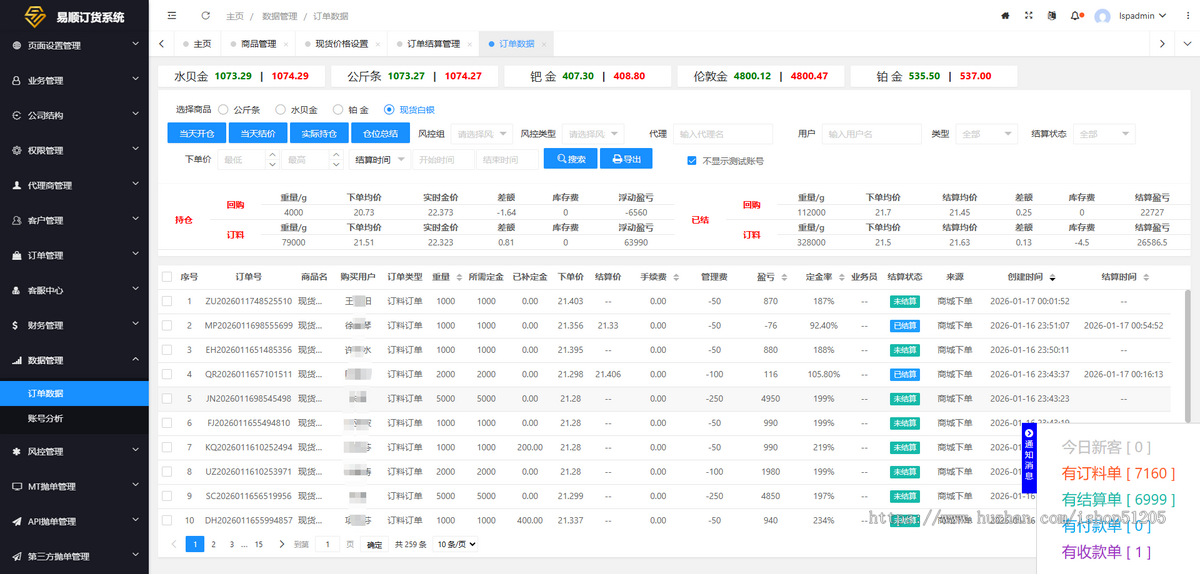The width and height of the screenshot is (1200, 574).
Task: Click the 客户管理 sidebar icon
Action: (x=17, y=220)
